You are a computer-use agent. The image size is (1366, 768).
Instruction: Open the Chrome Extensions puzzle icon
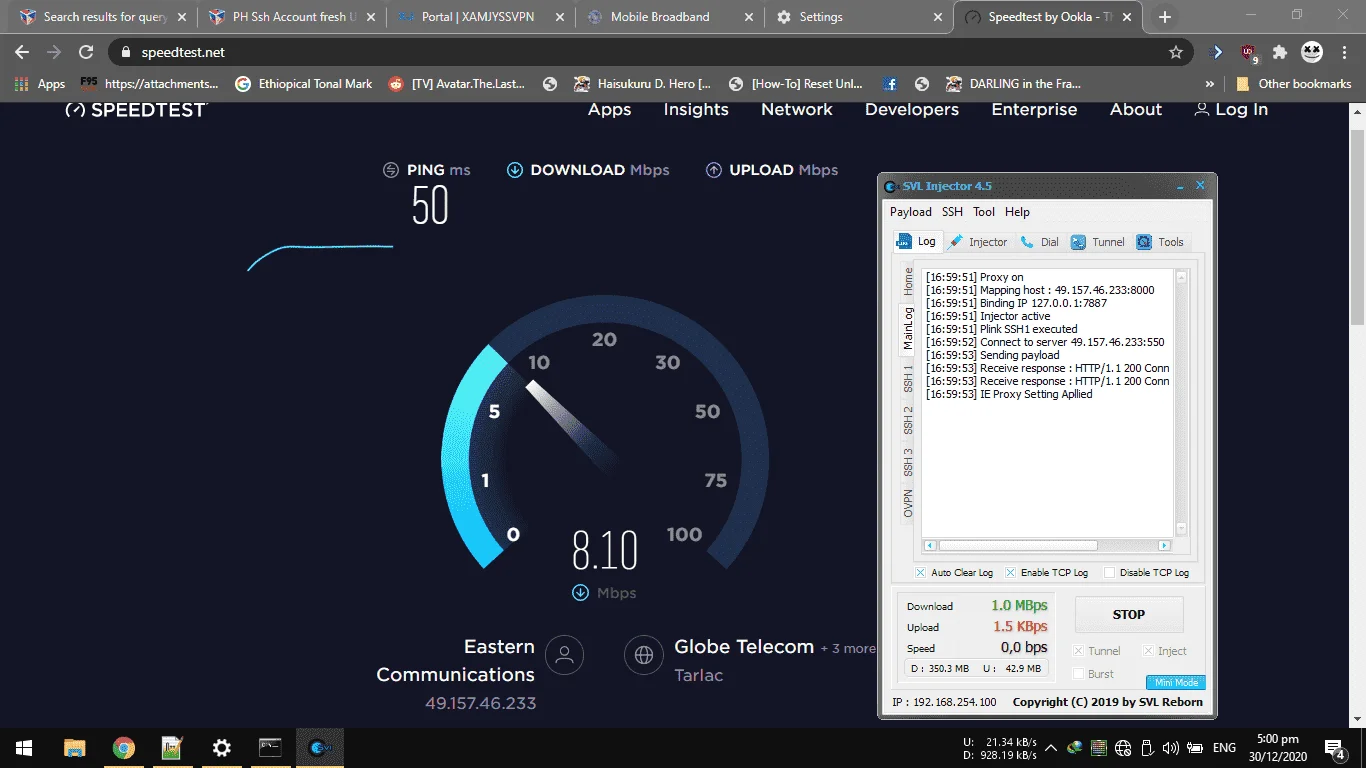(1279, 52)
